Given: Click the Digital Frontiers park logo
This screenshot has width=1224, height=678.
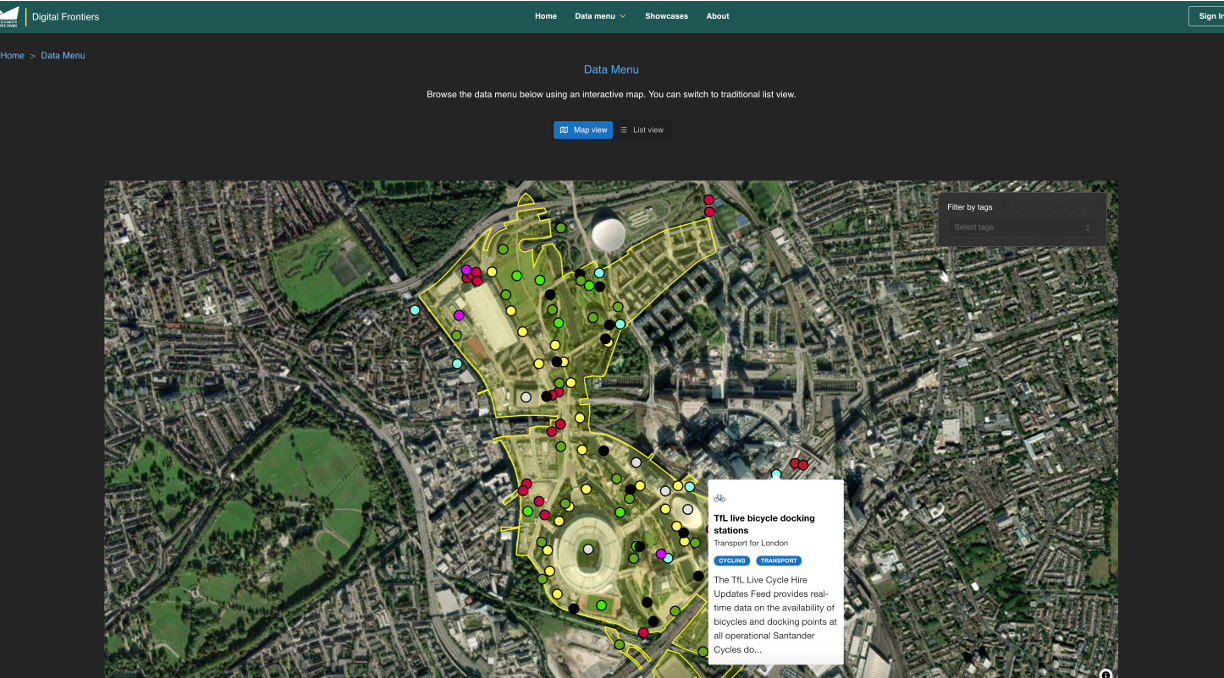Looking at the screenshot, I should [10, 16].
